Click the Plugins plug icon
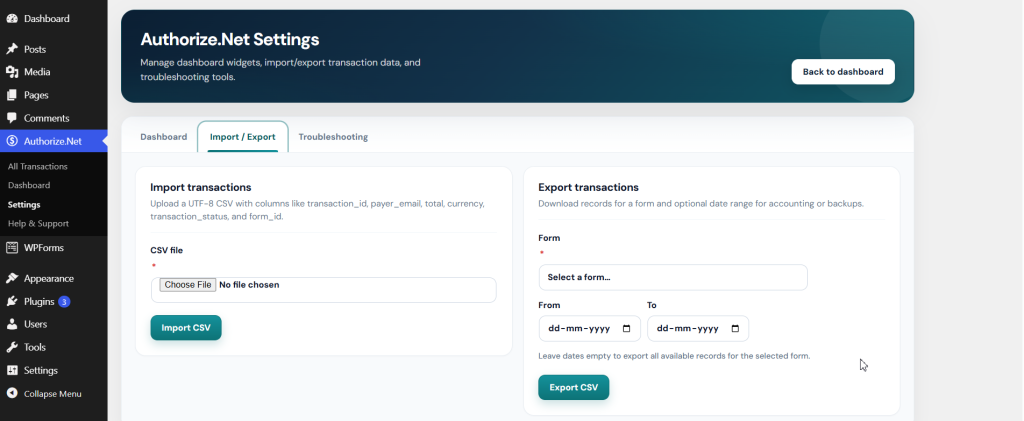Image resolution: width=1024 pixels, height=421 pixels. point(12,302)
